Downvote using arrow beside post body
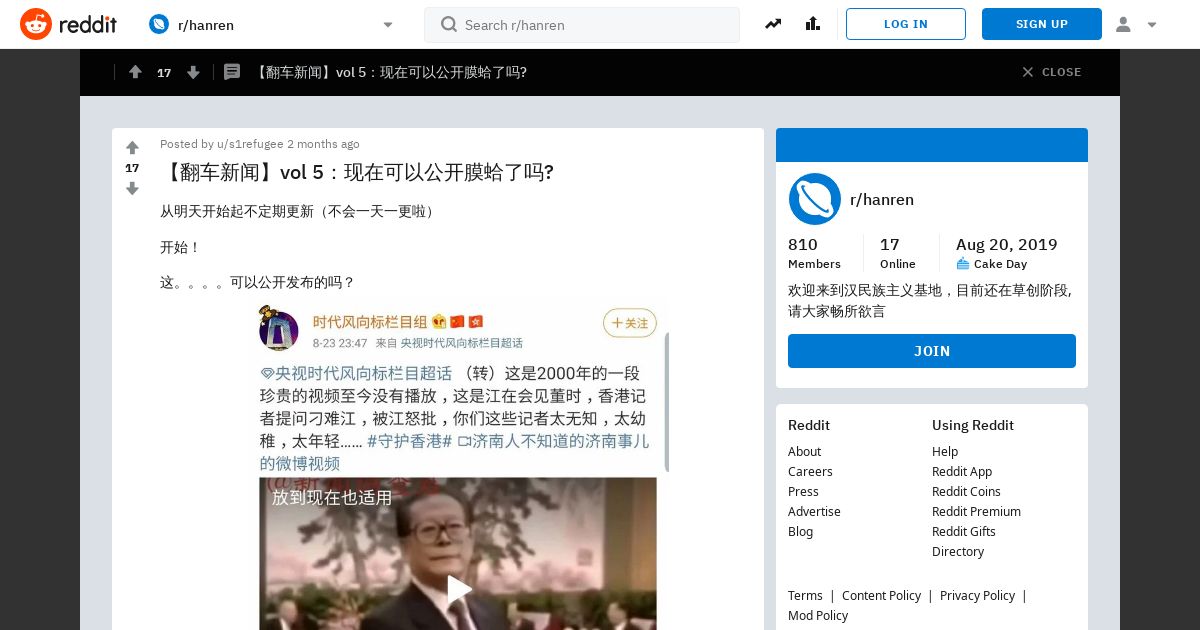 pyautogui.click(x=132, y=188)
